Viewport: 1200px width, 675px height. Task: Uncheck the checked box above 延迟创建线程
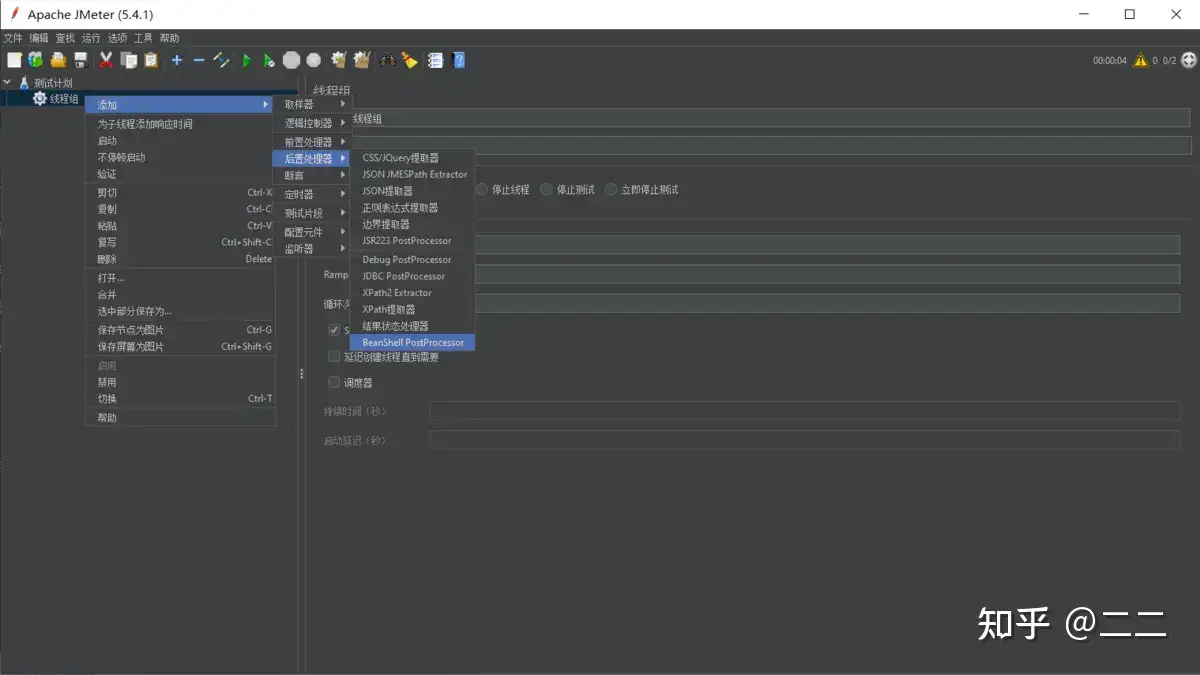pyautogui.click(x=334, y=330)
